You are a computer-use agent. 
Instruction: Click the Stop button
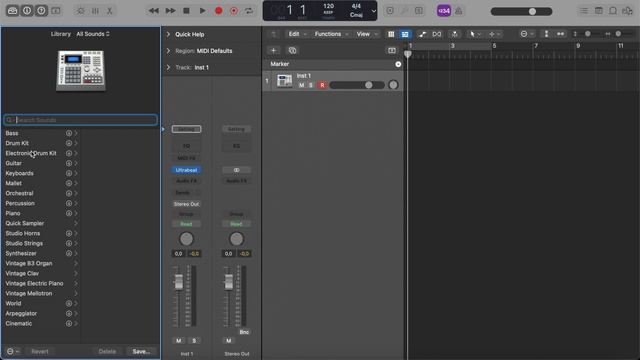click(186, 11)
